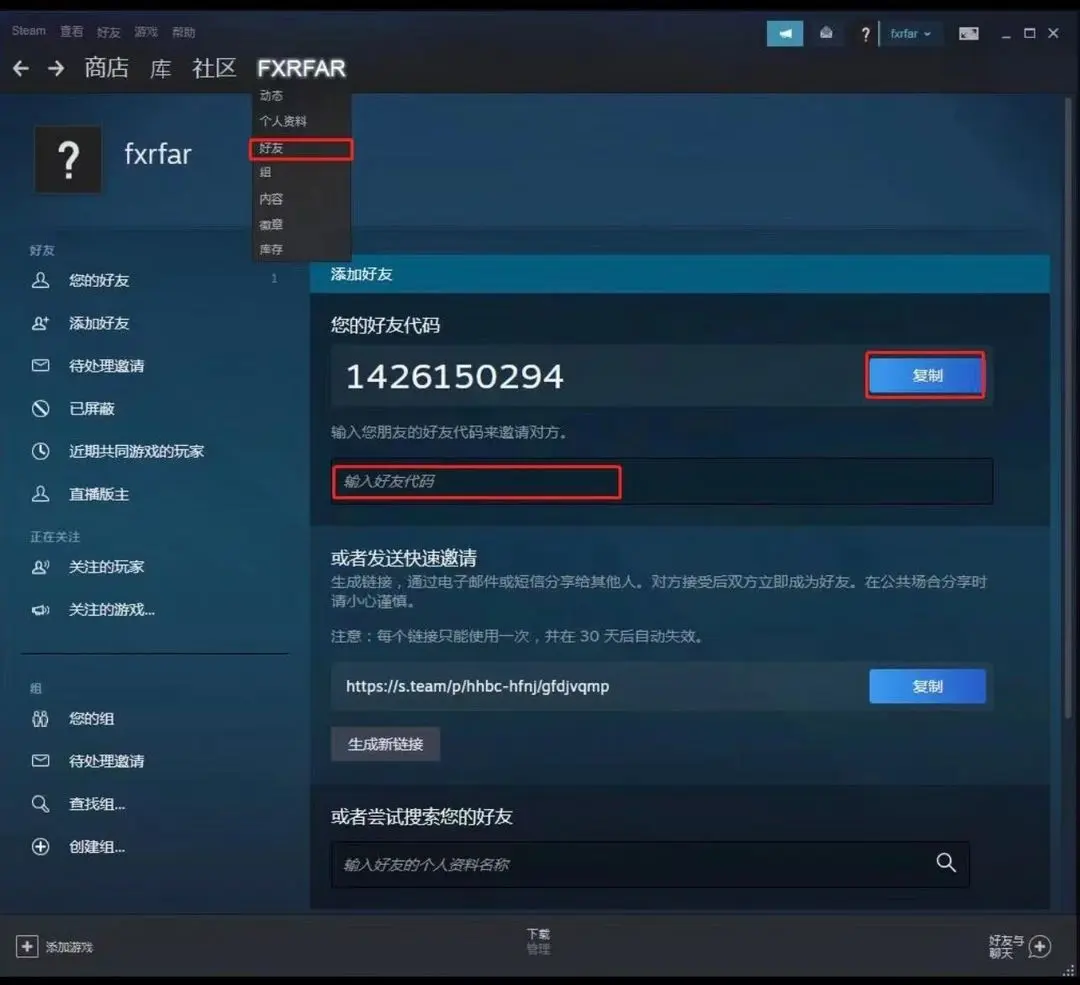Switch to the 社区 tab

click(214, 68)
